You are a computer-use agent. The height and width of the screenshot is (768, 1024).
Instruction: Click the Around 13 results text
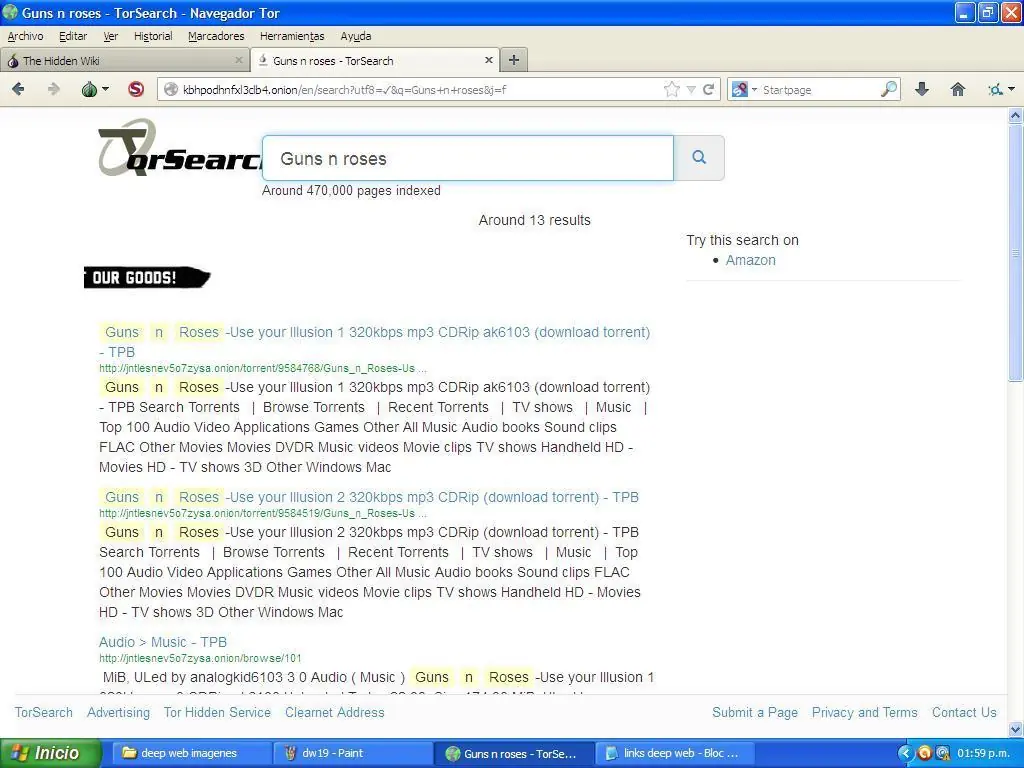coord(534,220)
